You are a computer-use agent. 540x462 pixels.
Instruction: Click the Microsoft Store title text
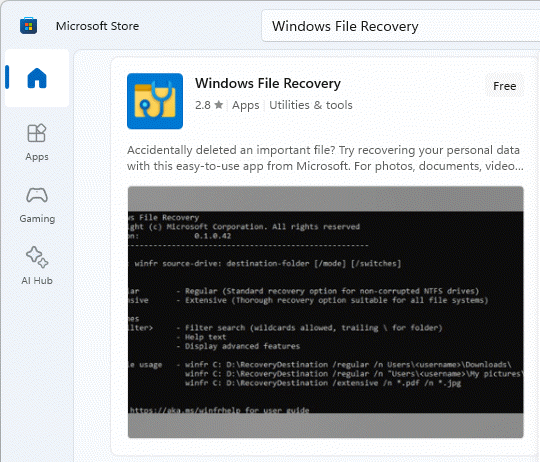tap(97, 26)
